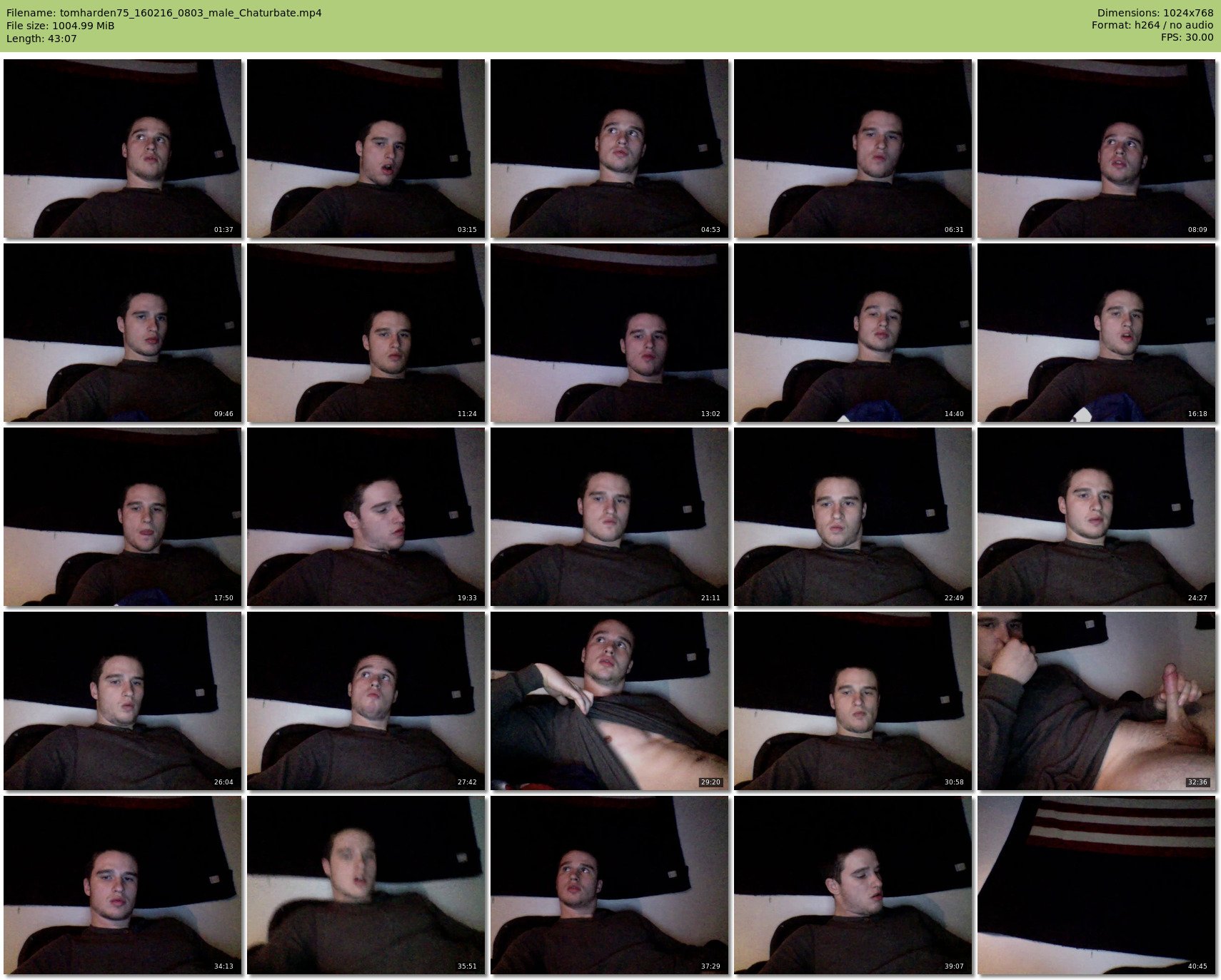Select the thumbnail stamped 21:11
1221x980 pixels.
click(x=610, y=517)
